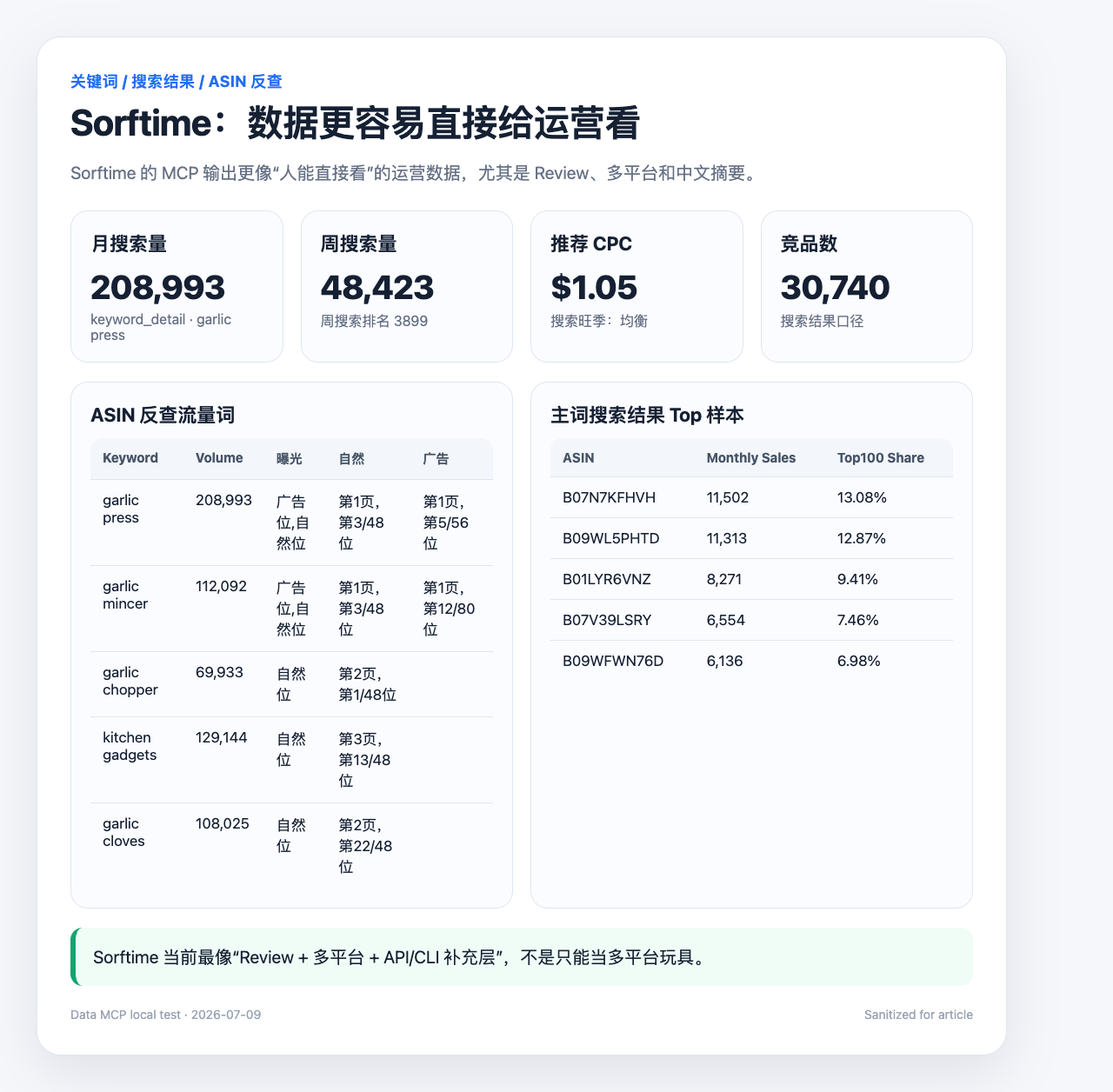The width and height of the screenshot is (1113, 1092).
Task: Click volume 129,144 in the keyword table
Action: point(222,738)
